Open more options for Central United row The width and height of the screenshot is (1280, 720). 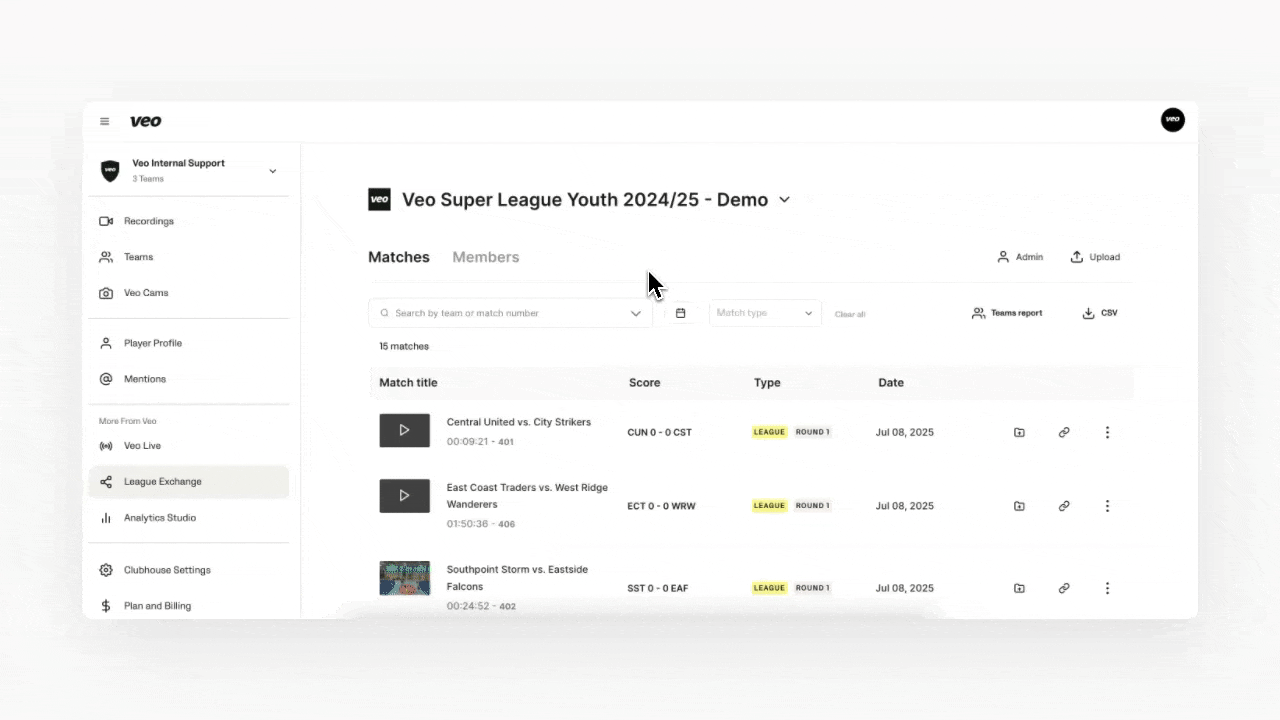click(x=1107, y=433)
